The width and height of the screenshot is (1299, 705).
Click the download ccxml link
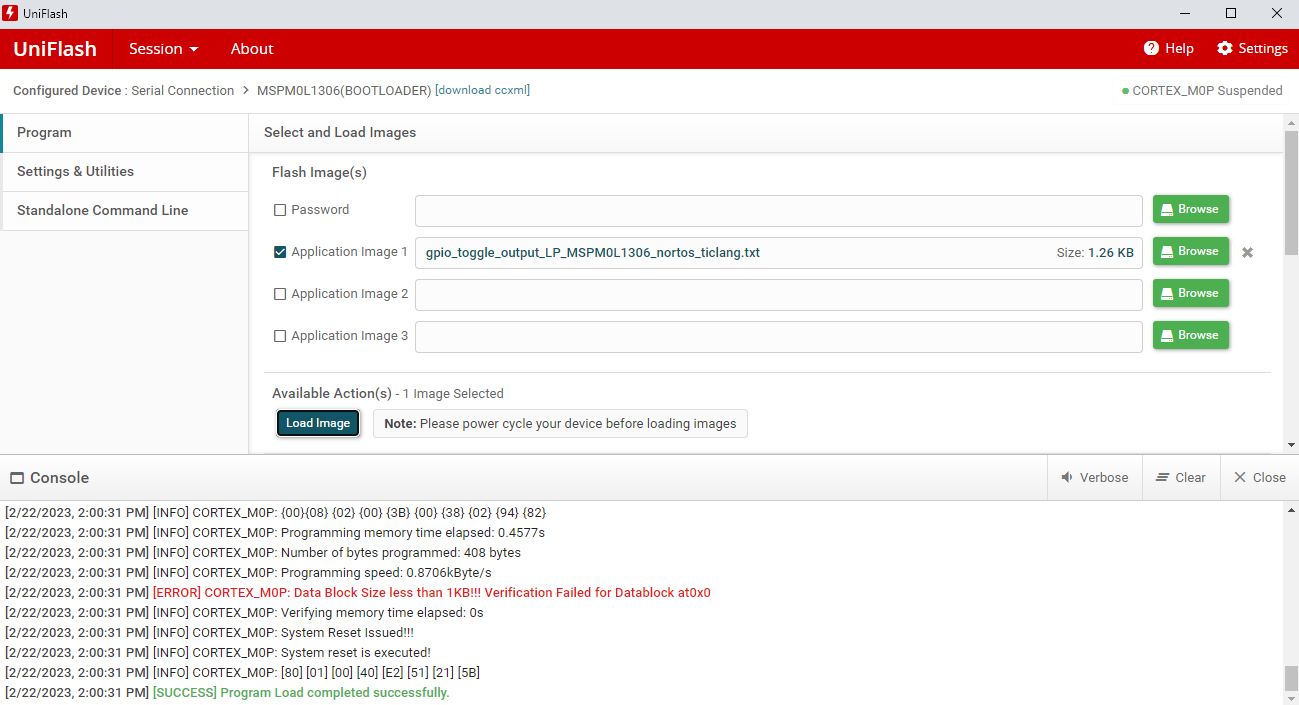coord(482,90)
